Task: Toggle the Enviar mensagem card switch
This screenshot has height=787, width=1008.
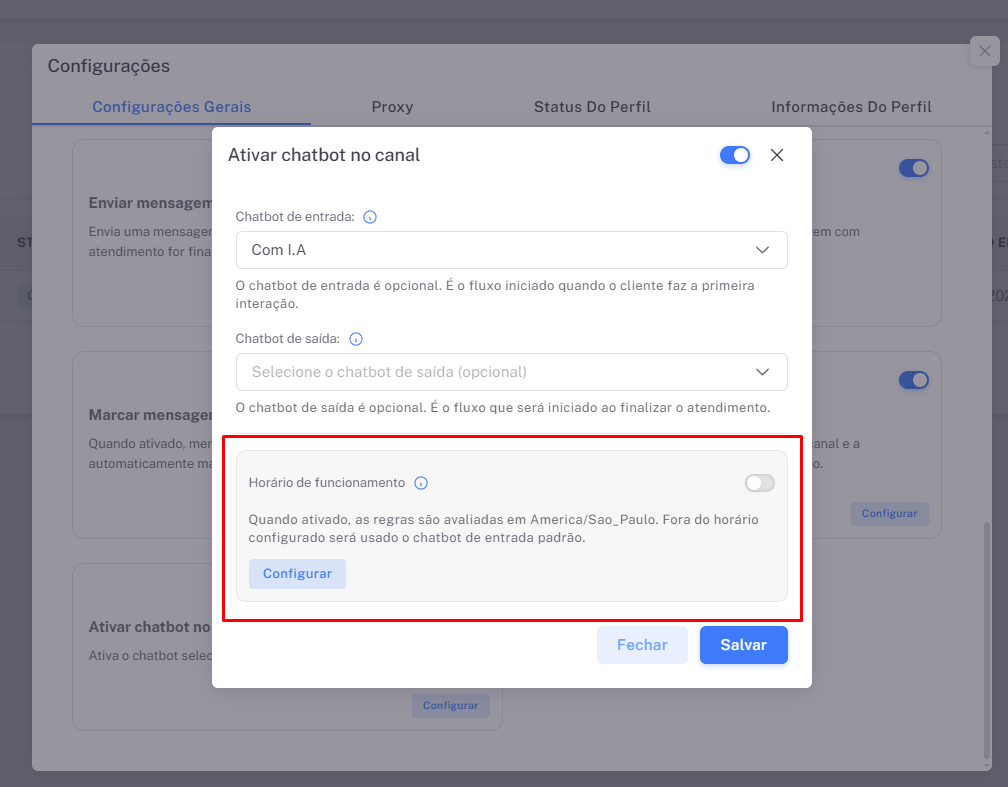Action: [914, 168]
